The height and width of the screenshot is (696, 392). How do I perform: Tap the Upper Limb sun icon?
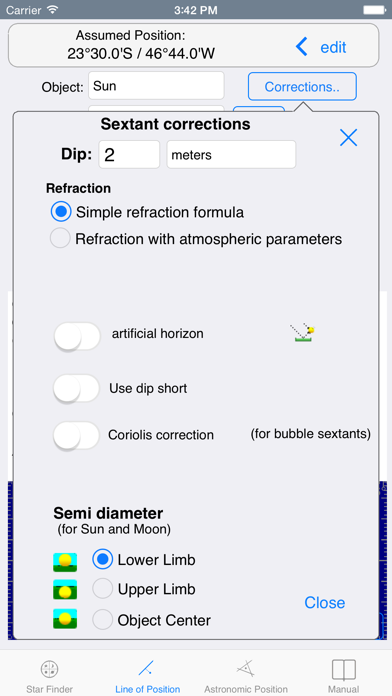(x=65, y=589)
